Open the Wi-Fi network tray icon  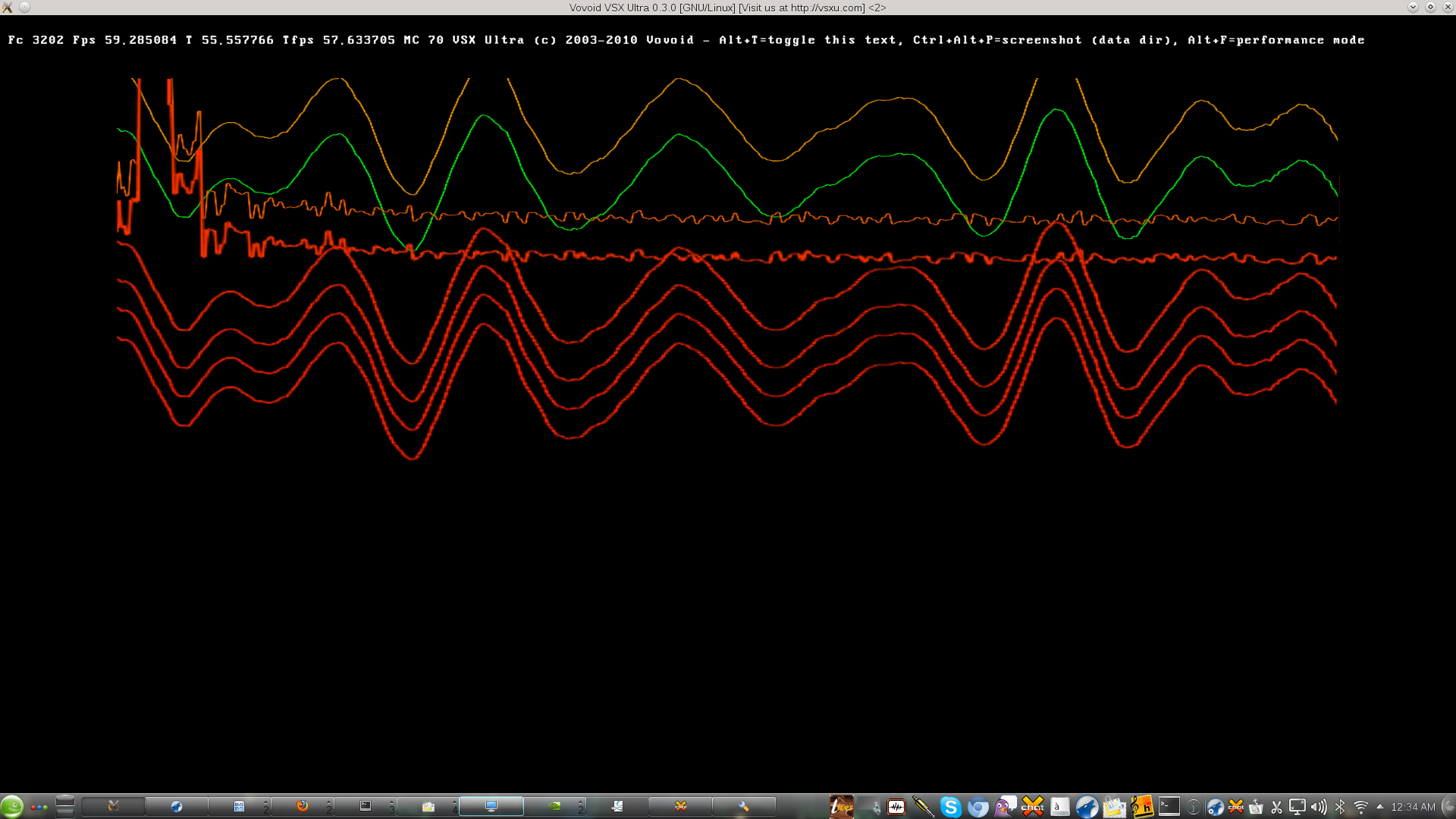(1360, 807)
